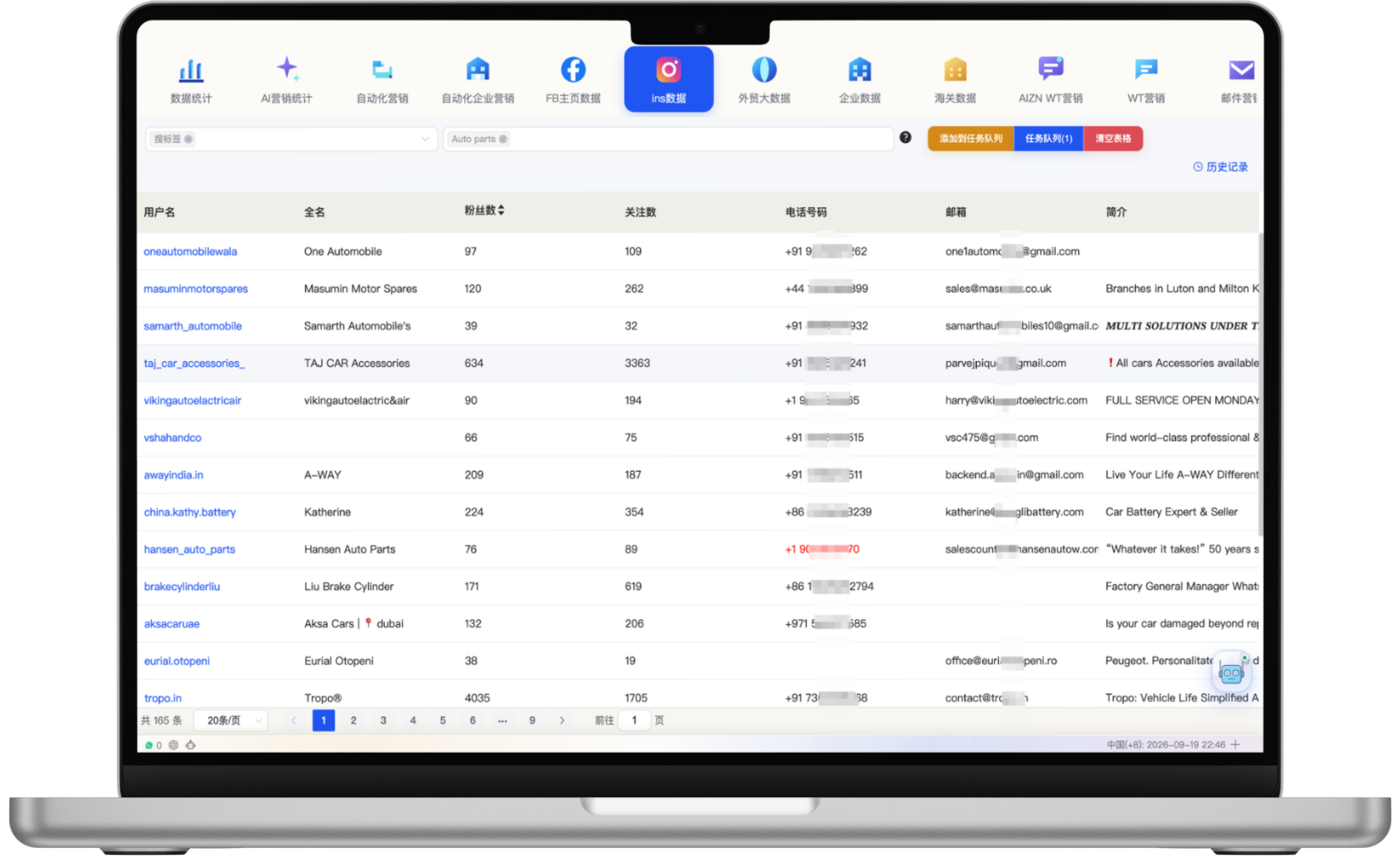Click the pagination ellipsis for more pages
This screenshot has height=856, width=1400.
(x=502, y=721)
